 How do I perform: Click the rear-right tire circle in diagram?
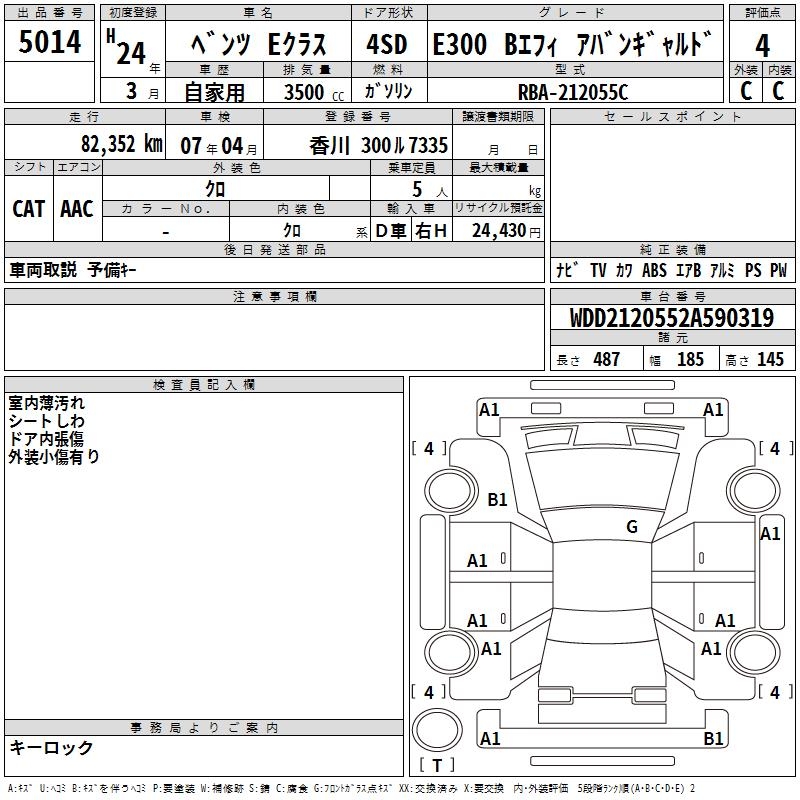[x=754, y=652]
